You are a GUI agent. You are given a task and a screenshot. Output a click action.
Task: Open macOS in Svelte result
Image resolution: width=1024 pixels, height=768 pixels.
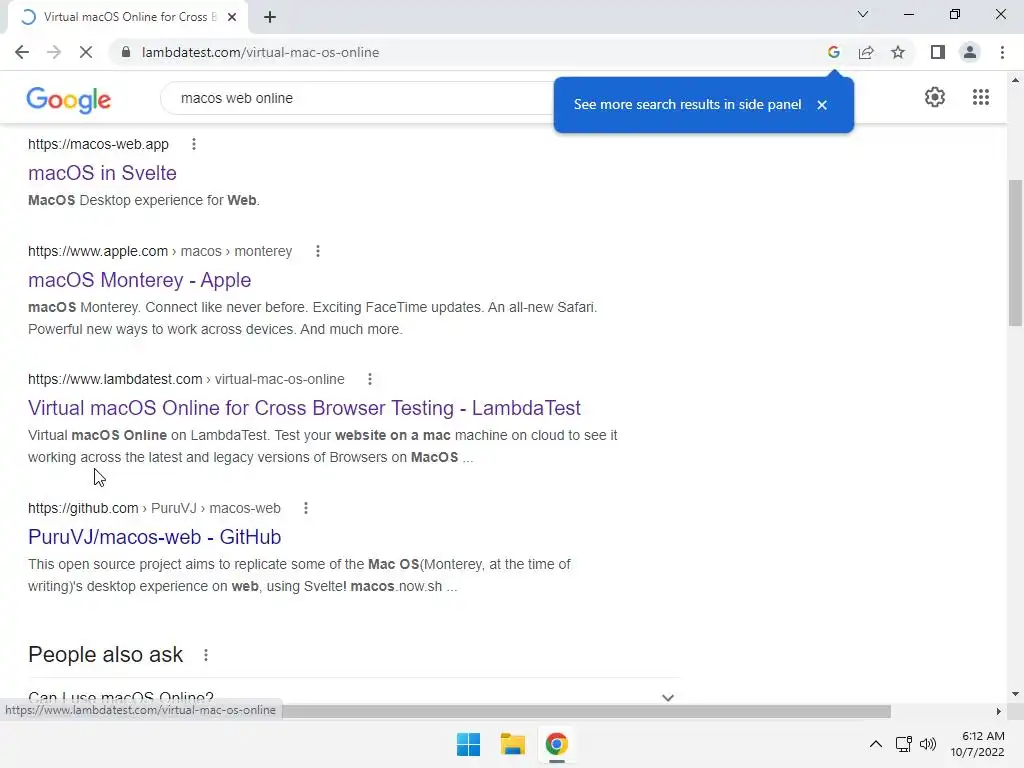pos(103,173)
